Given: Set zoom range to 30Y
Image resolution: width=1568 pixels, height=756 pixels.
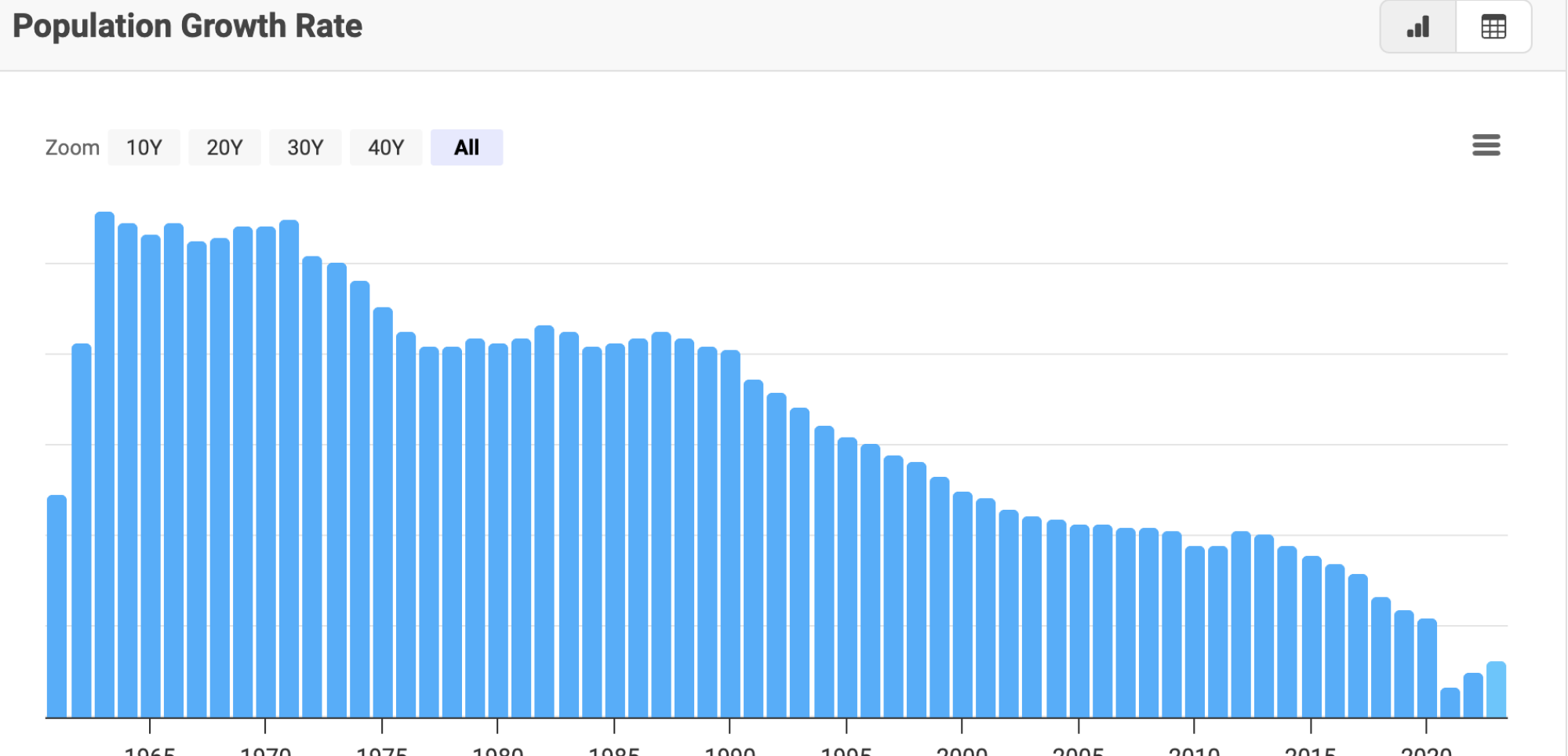Looking at the screenshot, I should (305, 147).
